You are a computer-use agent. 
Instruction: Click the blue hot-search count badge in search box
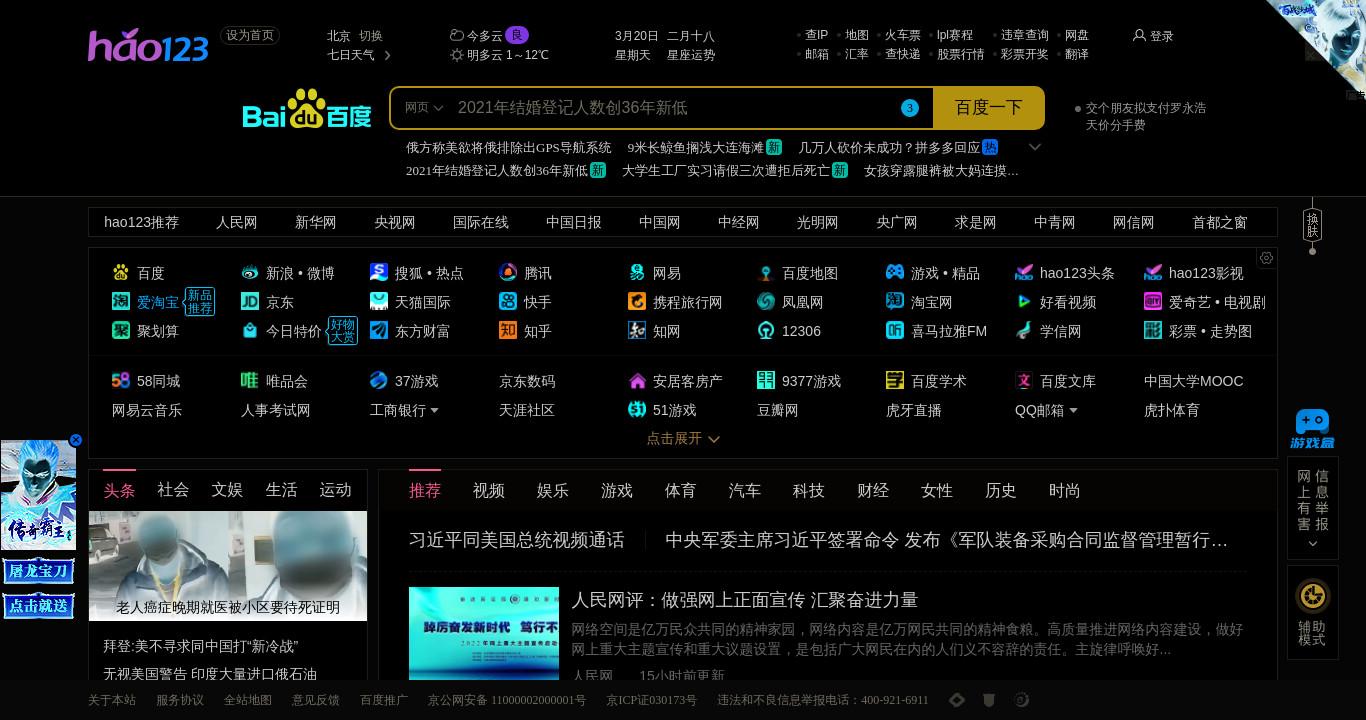(x=909, y=108)
